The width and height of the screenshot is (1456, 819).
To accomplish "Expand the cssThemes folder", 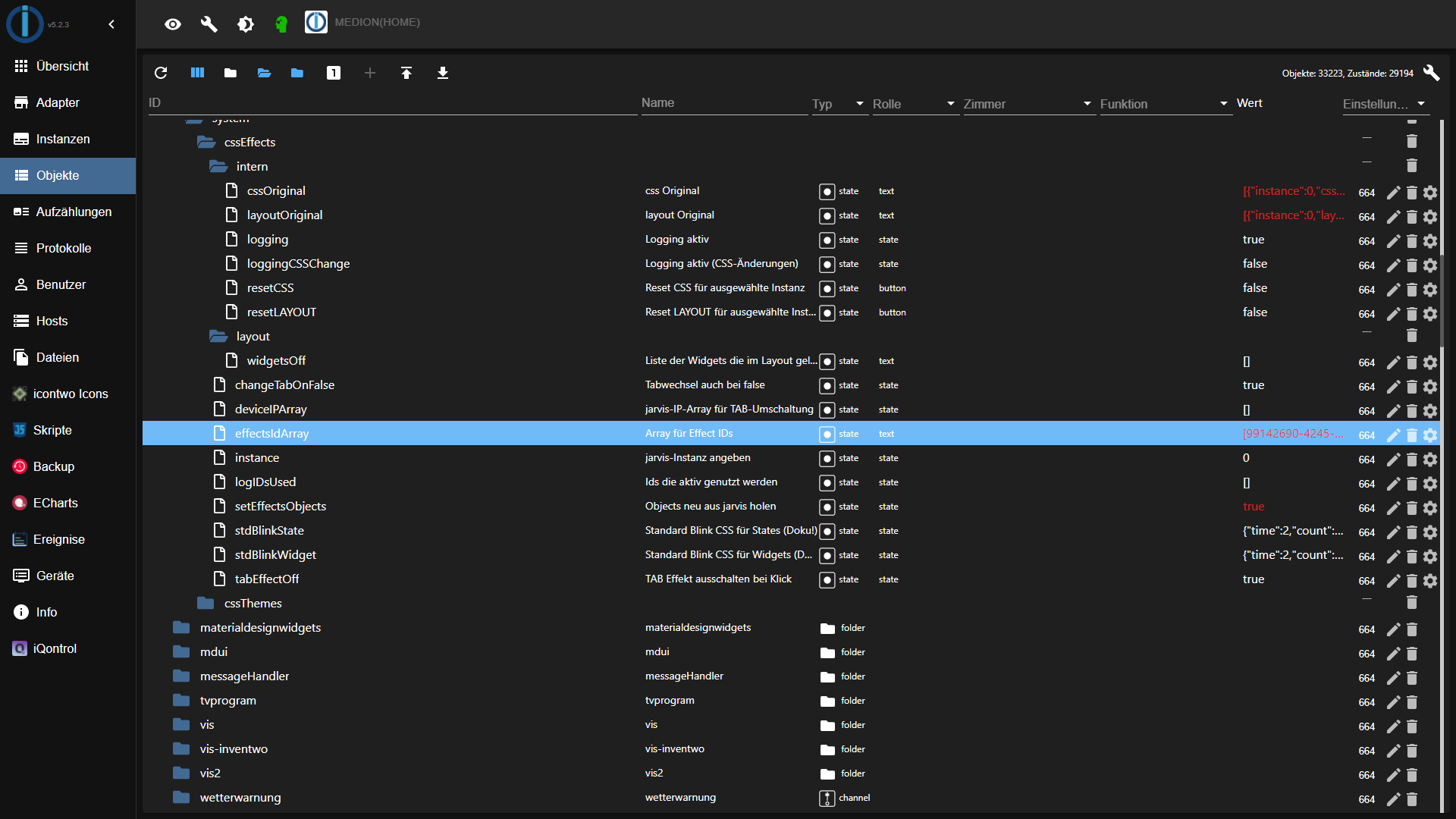I will pos(206,604).
